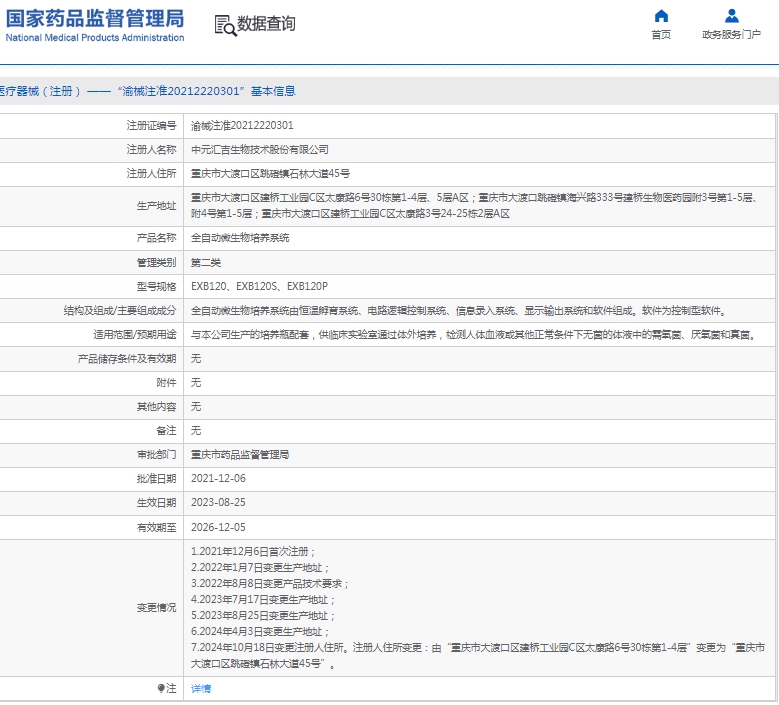This screenshot has width=779, height=705.
Task: Click change entry 4.2023年7月17日变更生产地址
Action: (x=263, y=600)
